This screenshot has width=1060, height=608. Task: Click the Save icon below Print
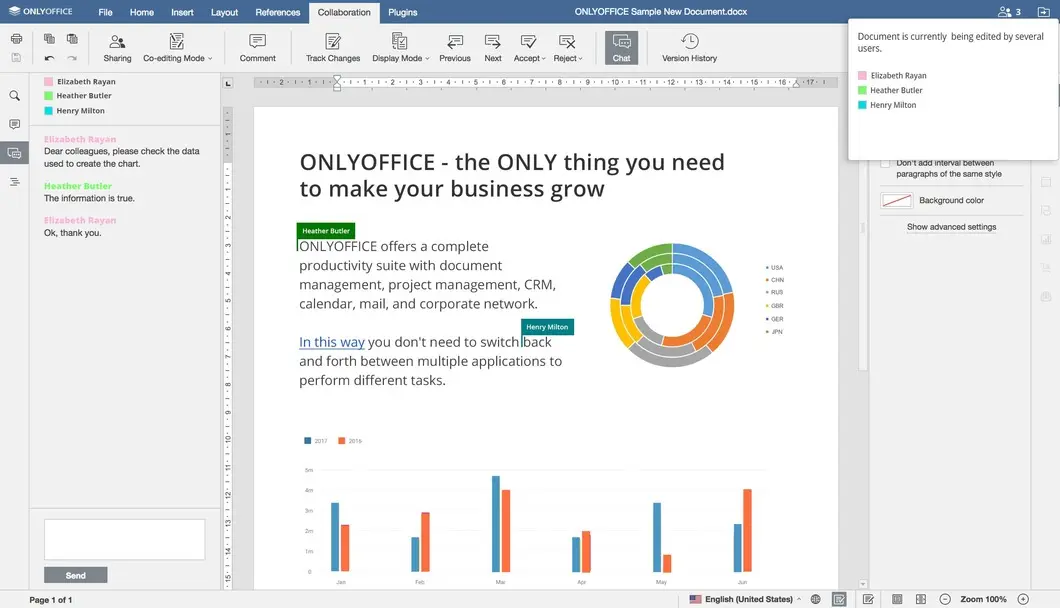pyautogui.click(x=16, y=58)
